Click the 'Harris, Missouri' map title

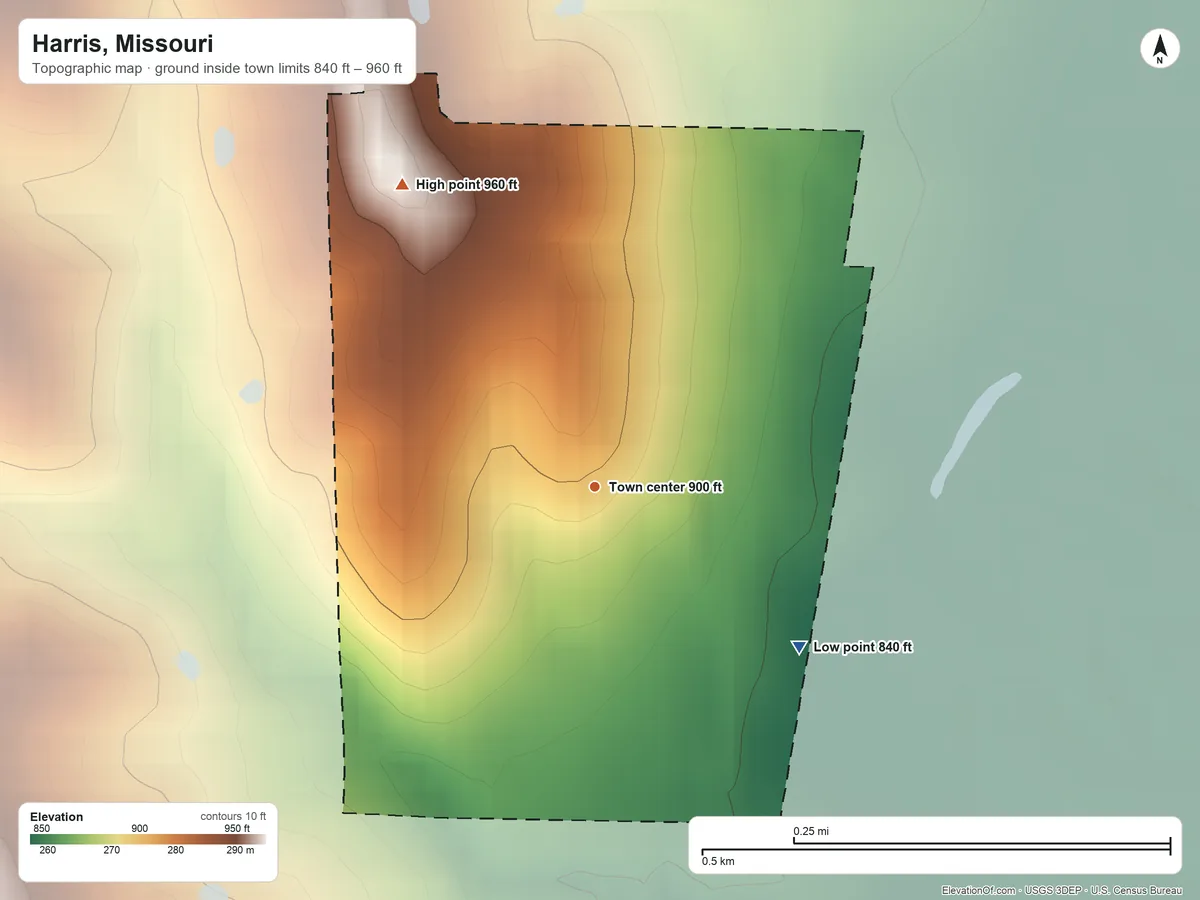pyautogui.click(x=122, y=44)
